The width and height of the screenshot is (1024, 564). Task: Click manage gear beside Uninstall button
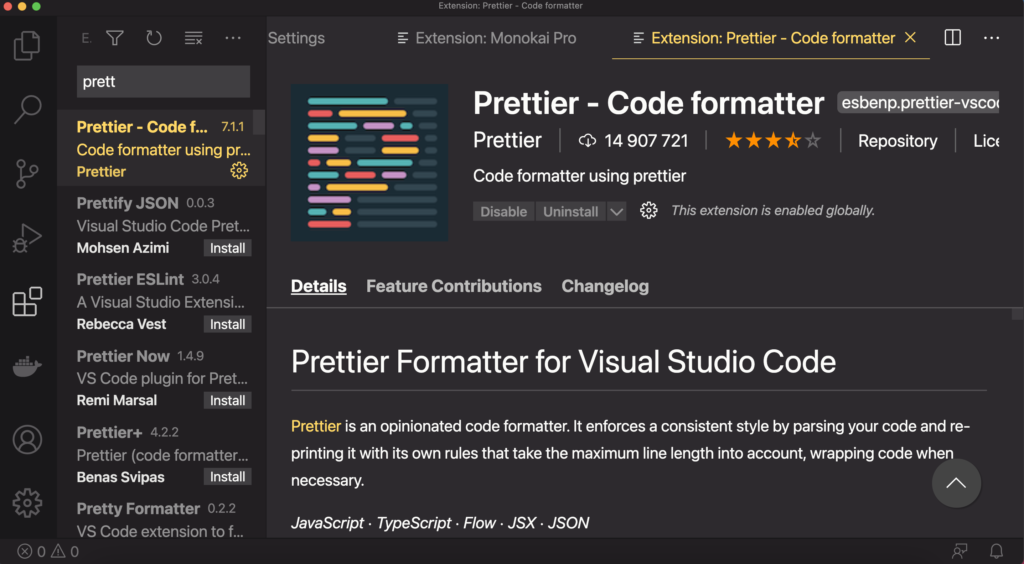648,211
